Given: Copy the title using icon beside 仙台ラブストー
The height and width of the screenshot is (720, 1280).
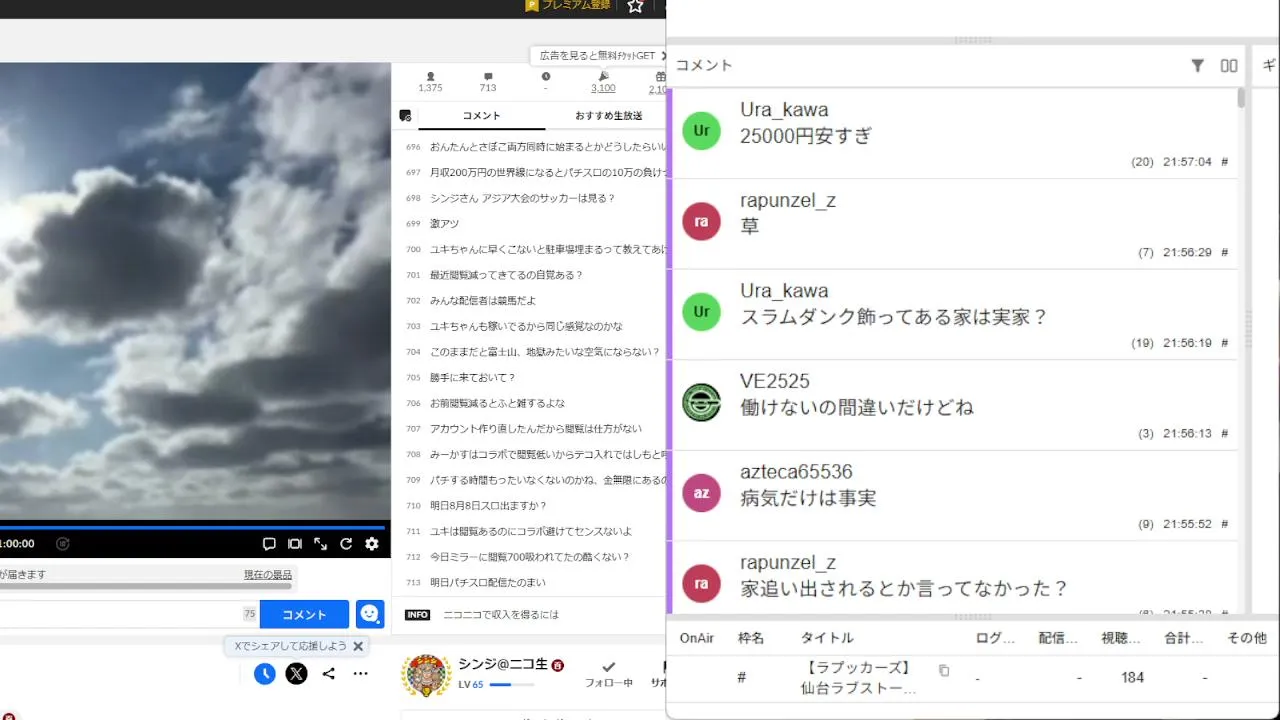Looking at the screenshot, I should [x=943, y=670].
